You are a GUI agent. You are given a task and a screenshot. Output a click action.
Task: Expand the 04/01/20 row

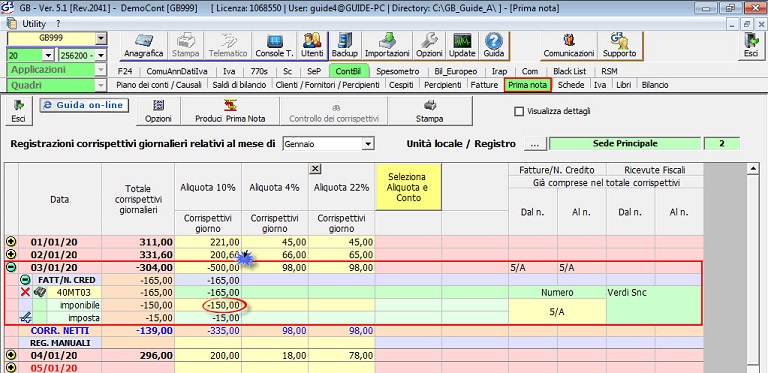coord(12,355)
